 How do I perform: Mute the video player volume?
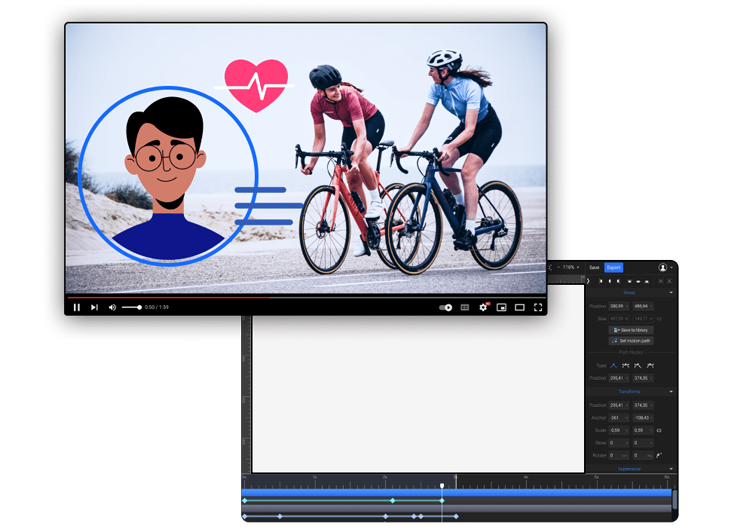tap(112, 307)
